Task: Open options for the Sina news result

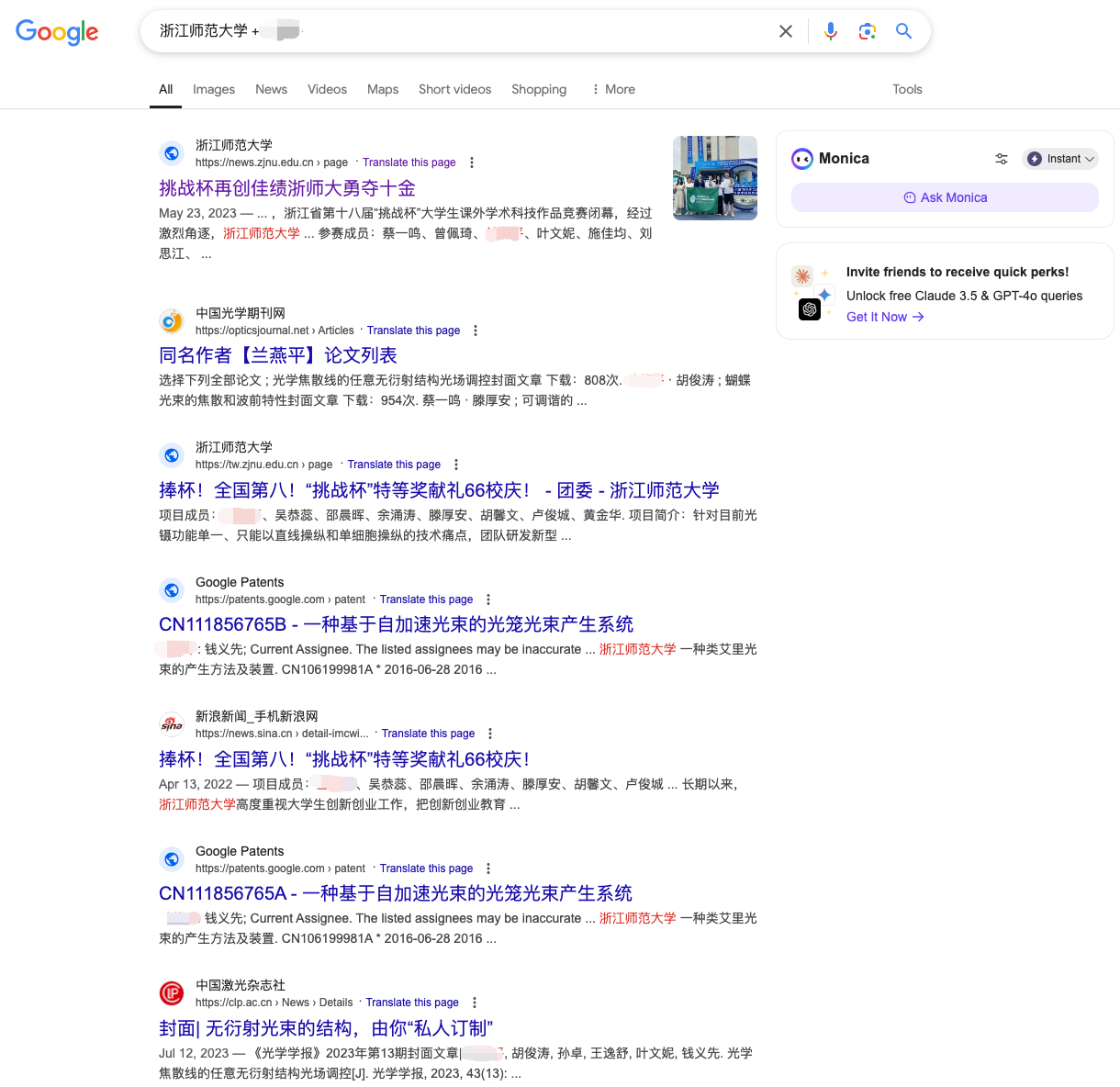Action: click(x=490, y=734)
